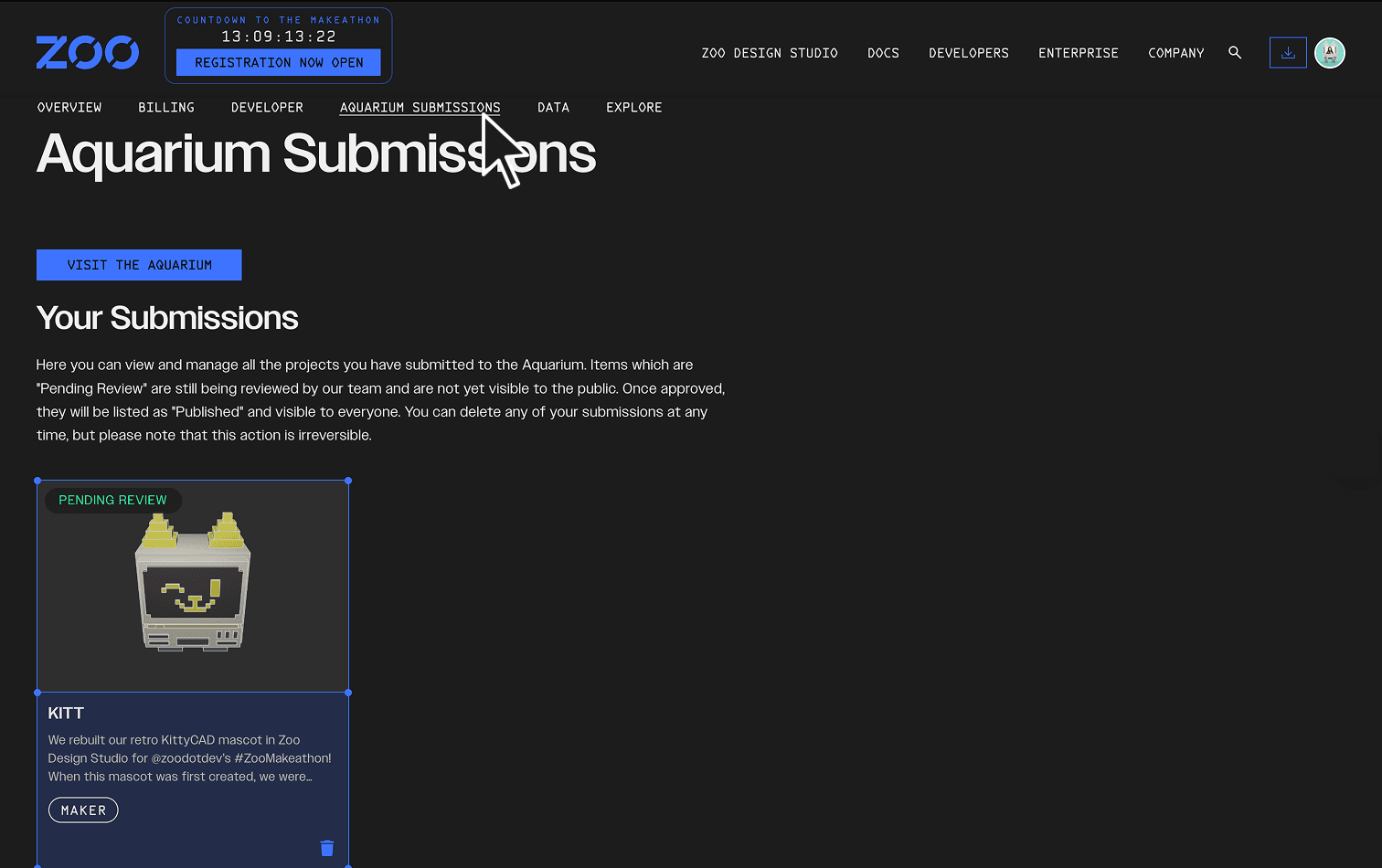Click the MAKER tag on the KITT card
The image size is (1382, 868).
click(x=83, y=810)
